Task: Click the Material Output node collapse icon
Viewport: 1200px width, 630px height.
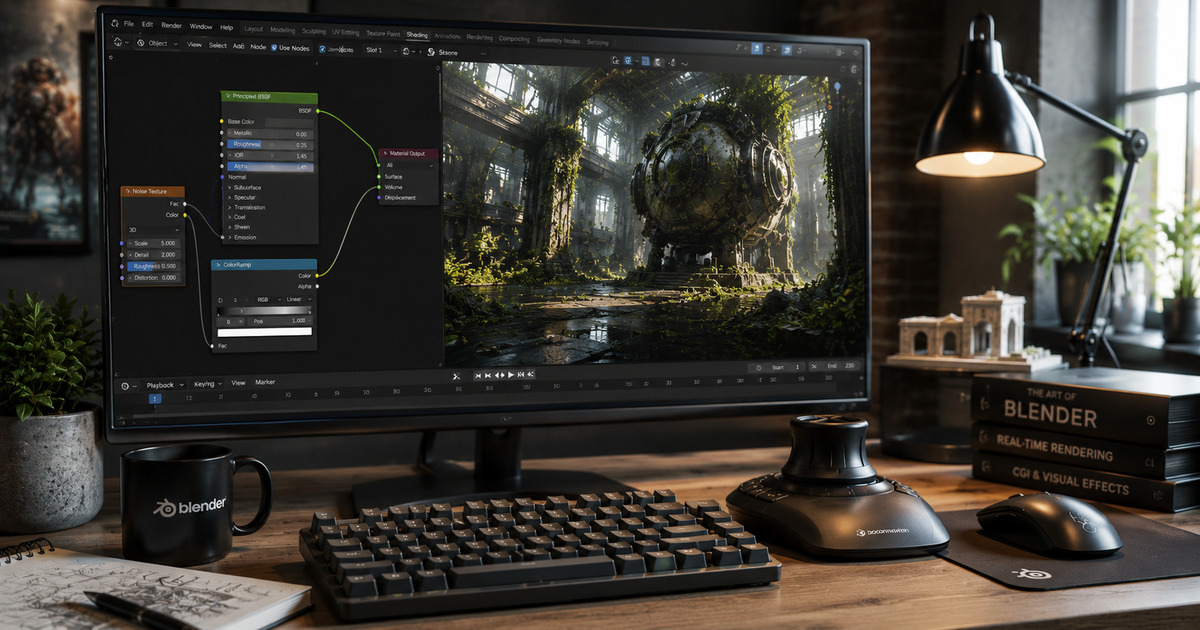Action: [x=385, y=153]
